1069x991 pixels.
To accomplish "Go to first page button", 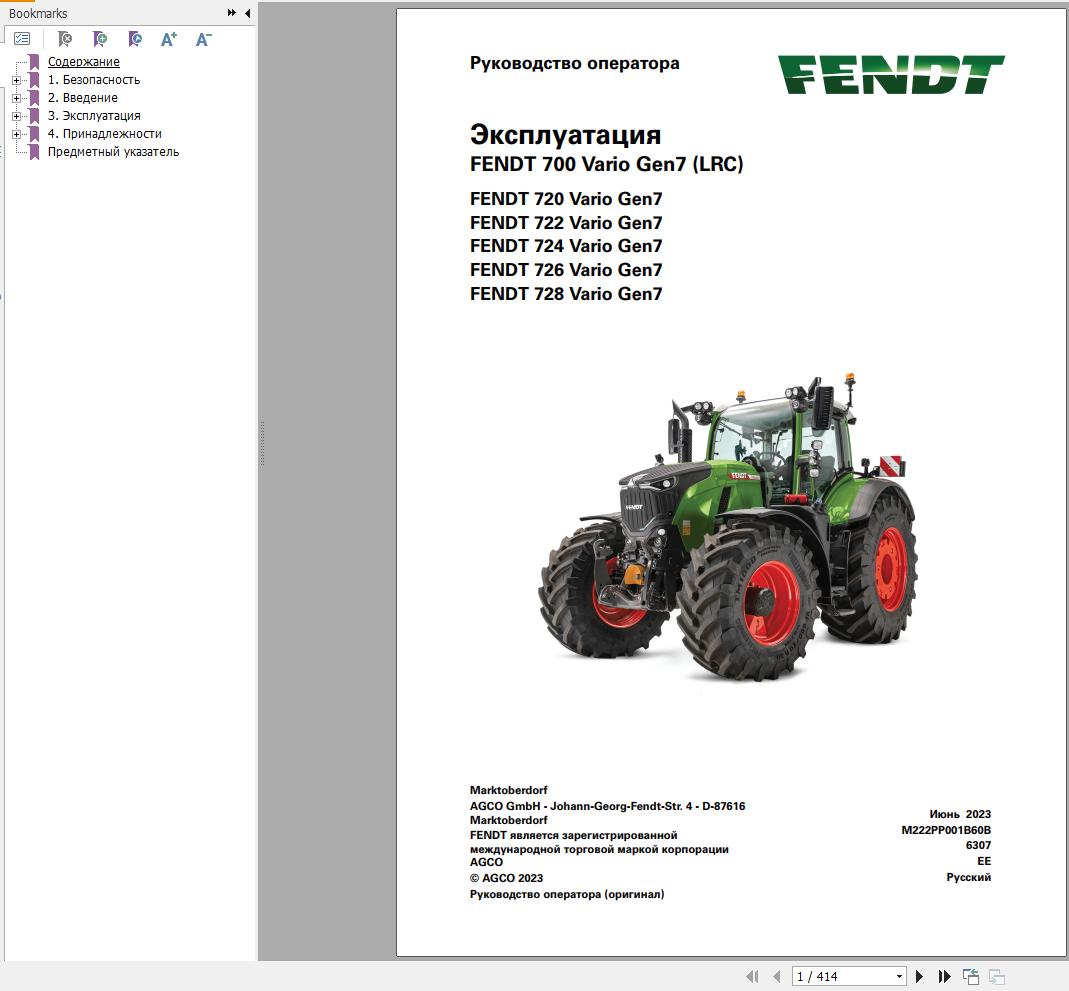I will (752, 976).
